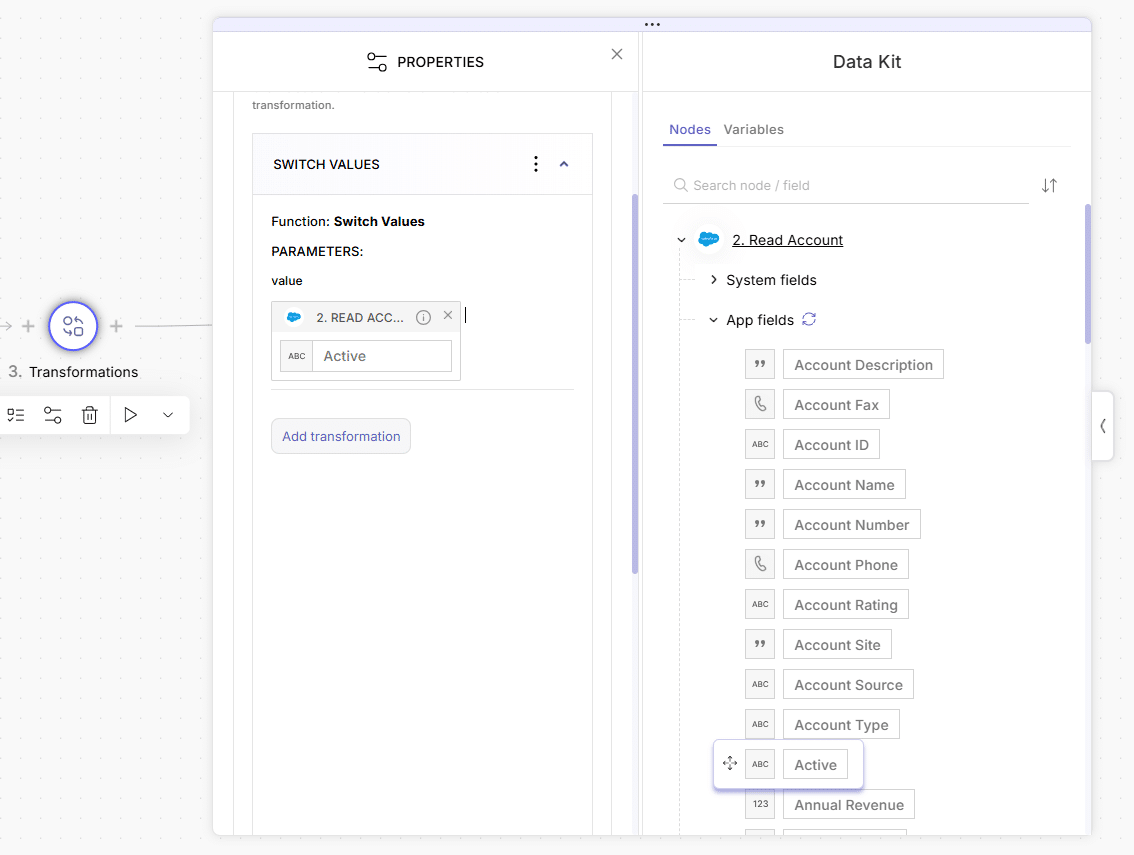
Task: Collapse the Switch Values section
Action: (x=564, y=164)
